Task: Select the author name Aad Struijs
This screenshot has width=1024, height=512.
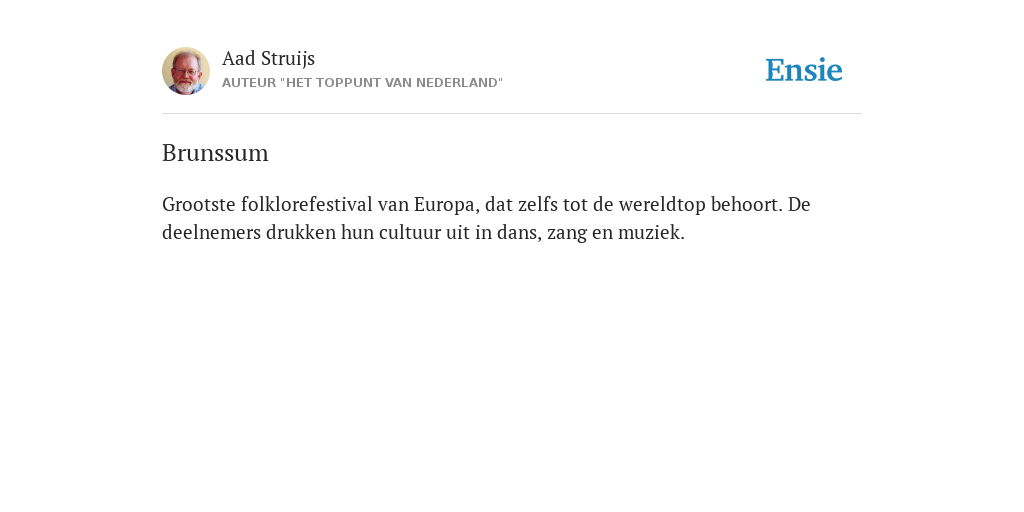Action: coord(268,59)
